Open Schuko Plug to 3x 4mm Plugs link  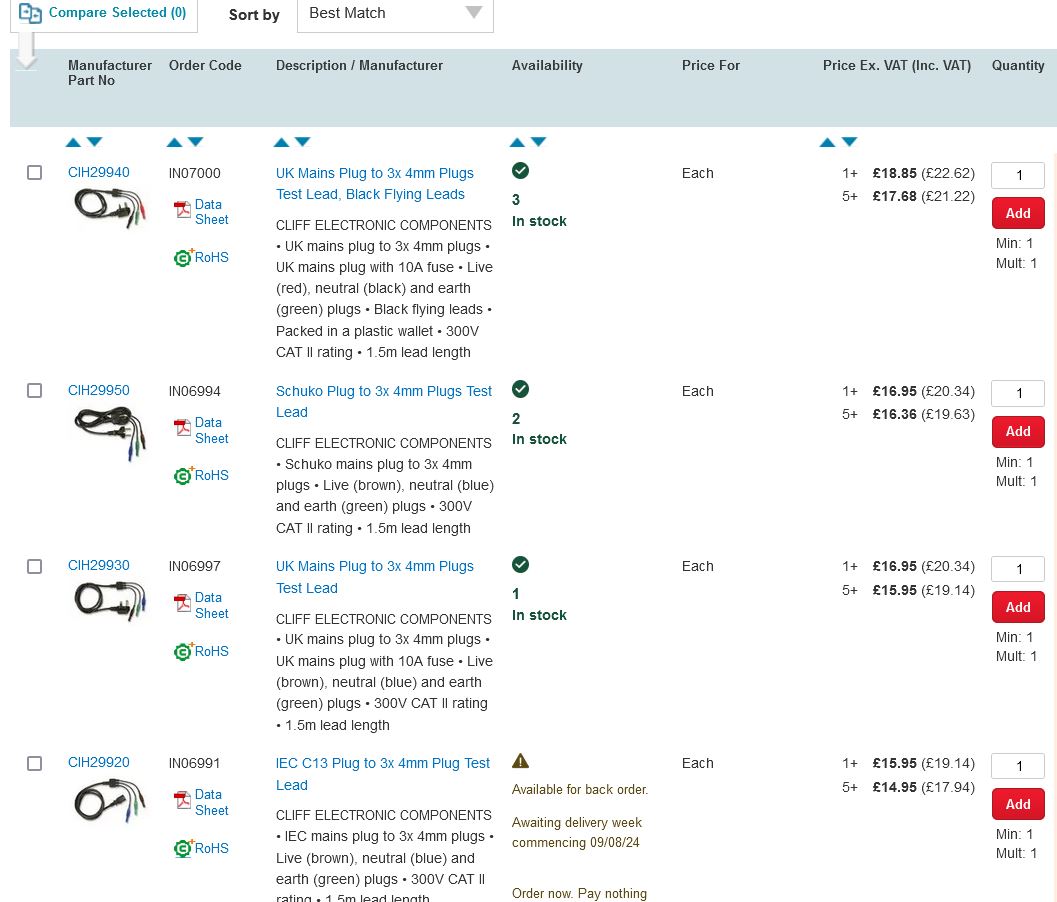(x=384, y=401)
